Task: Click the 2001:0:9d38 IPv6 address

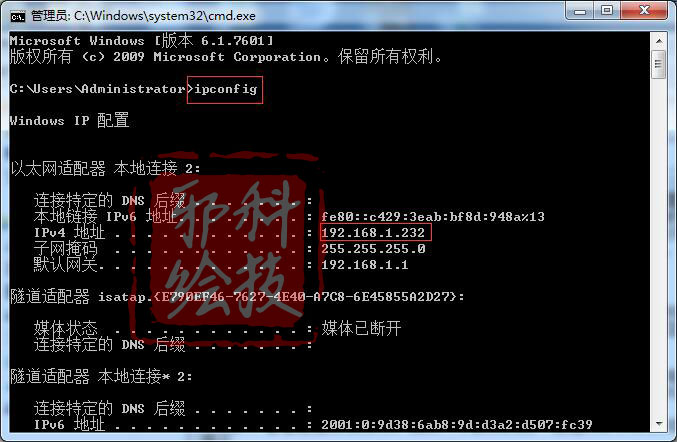Action: [x=457, y=424]
